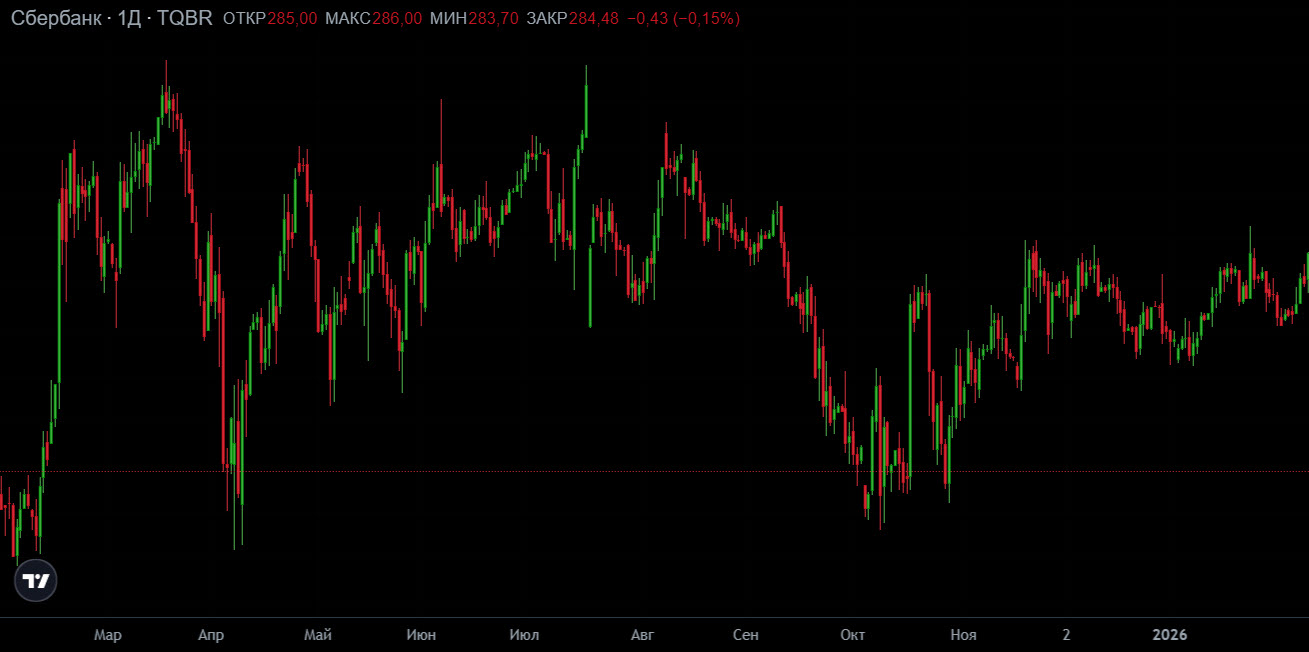
Task: Click the МАКС 286,00 high value
Action: pyautogui.click(x=373, y=19)
